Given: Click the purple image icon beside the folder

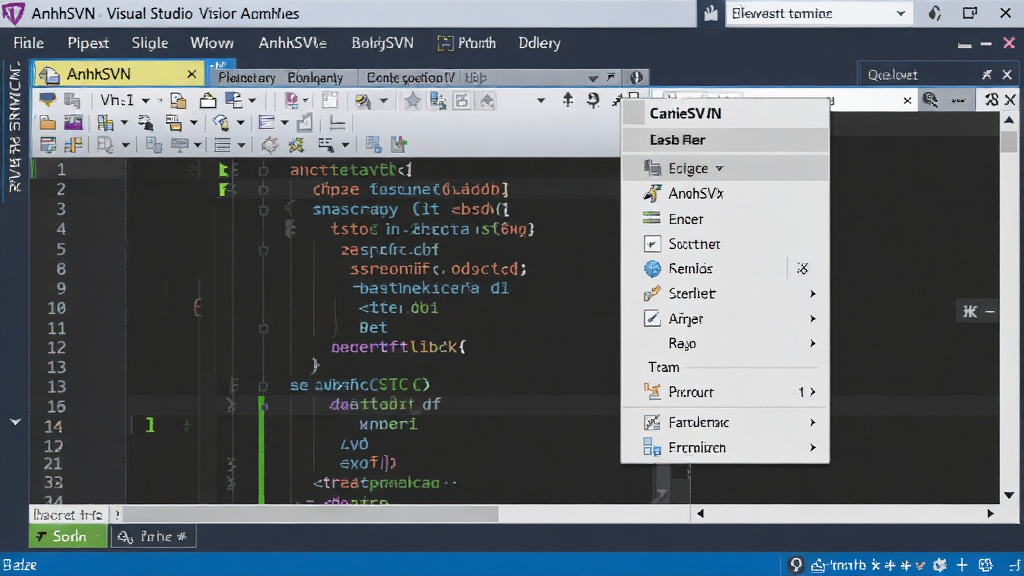Looking at the screenshot, I should click(x=72, y=122).
